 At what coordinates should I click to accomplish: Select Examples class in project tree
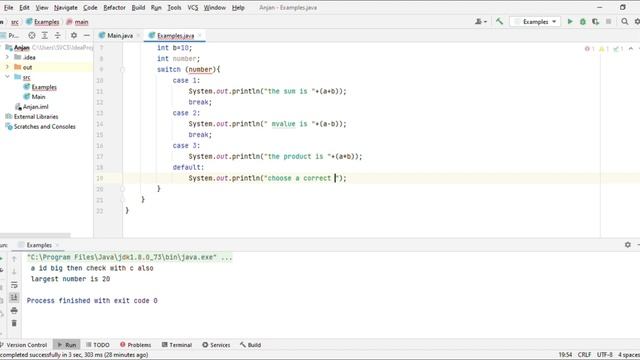[44, 87]
